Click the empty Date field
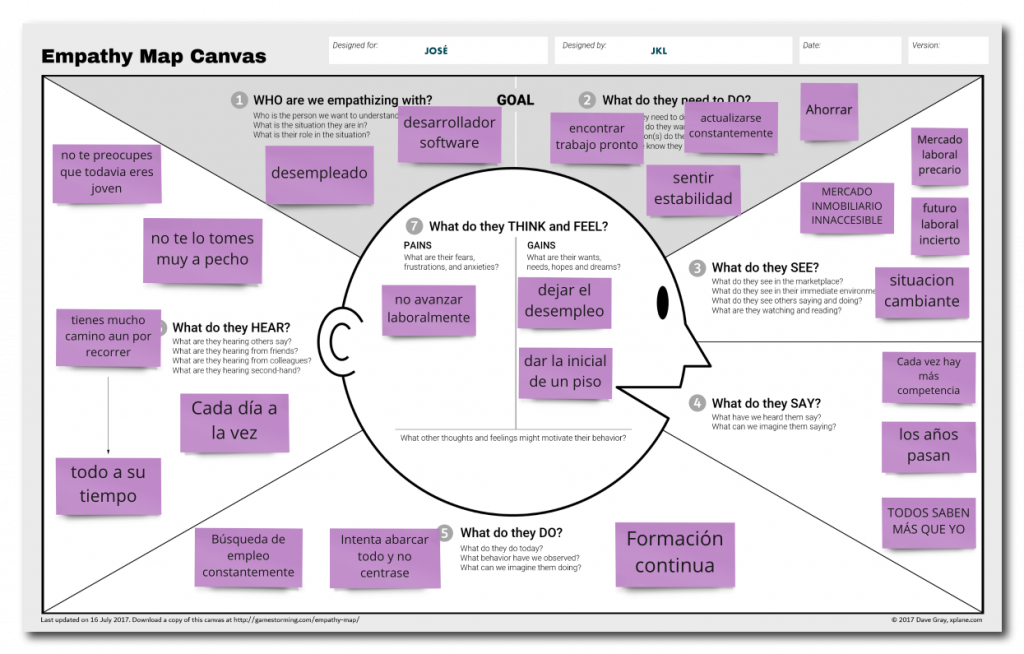1024x654 pixels. [x=850, y=50]
